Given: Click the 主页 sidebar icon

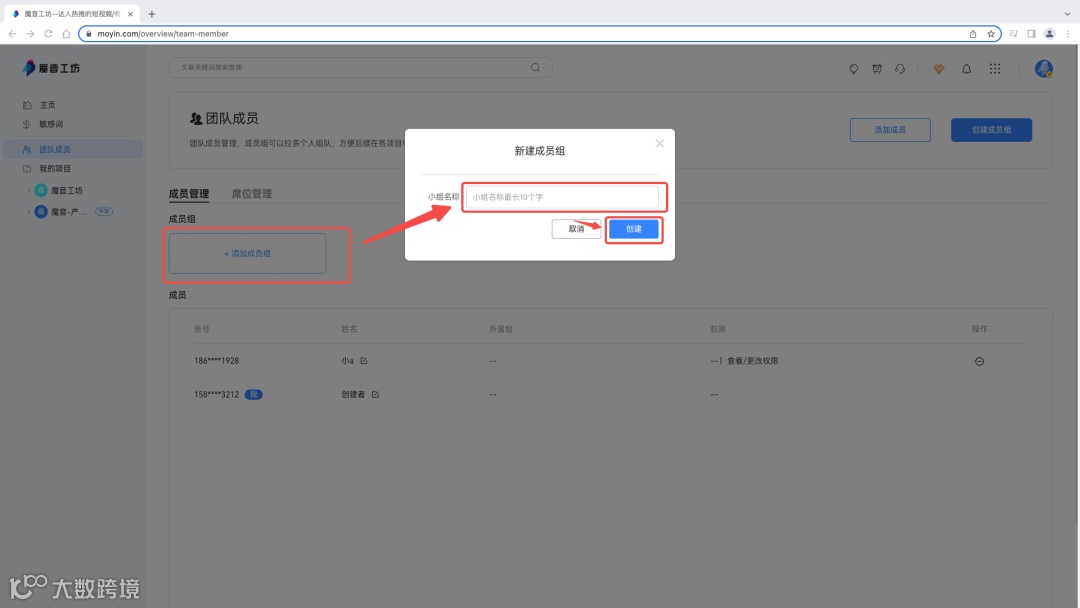Looking at the screenshot, I should (x=27, y=105).
